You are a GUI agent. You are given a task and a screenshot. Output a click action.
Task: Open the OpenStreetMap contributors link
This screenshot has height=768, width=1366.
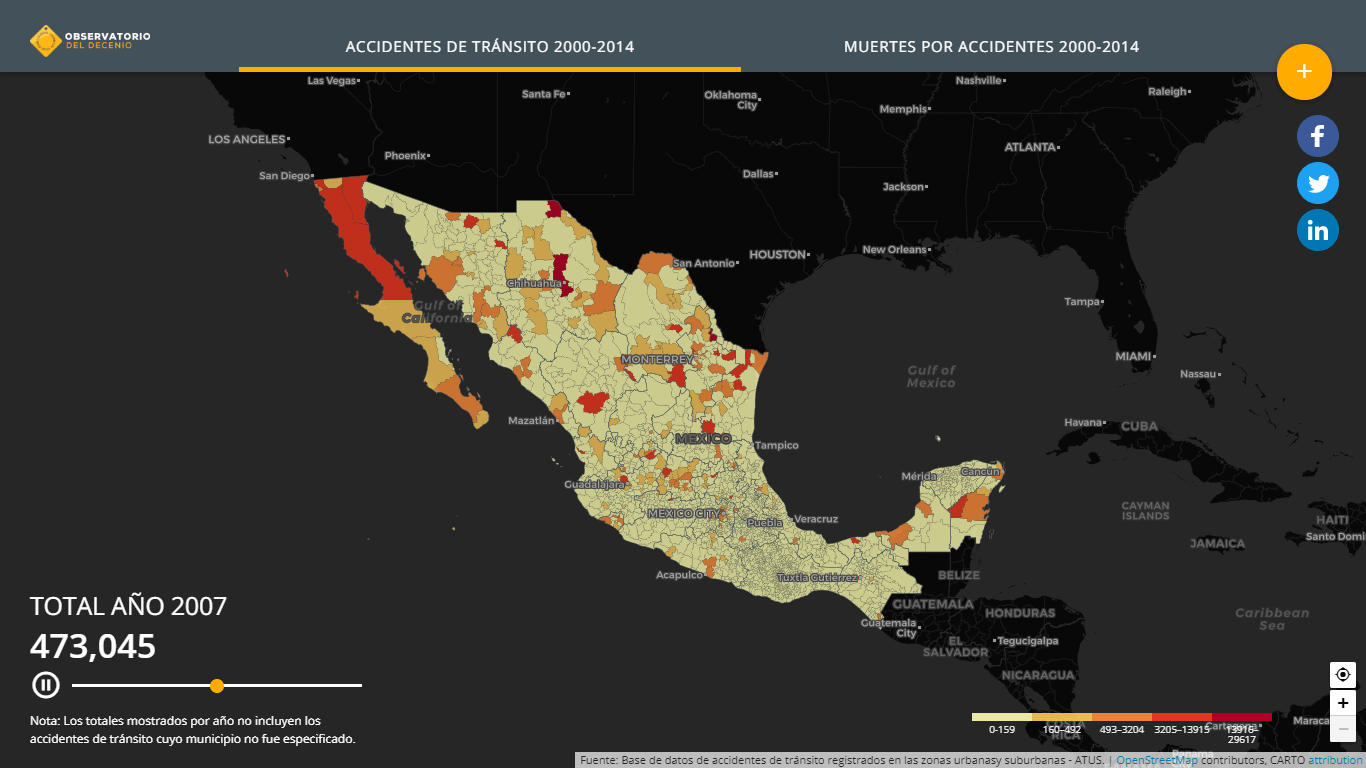(x=1156, y=760)
